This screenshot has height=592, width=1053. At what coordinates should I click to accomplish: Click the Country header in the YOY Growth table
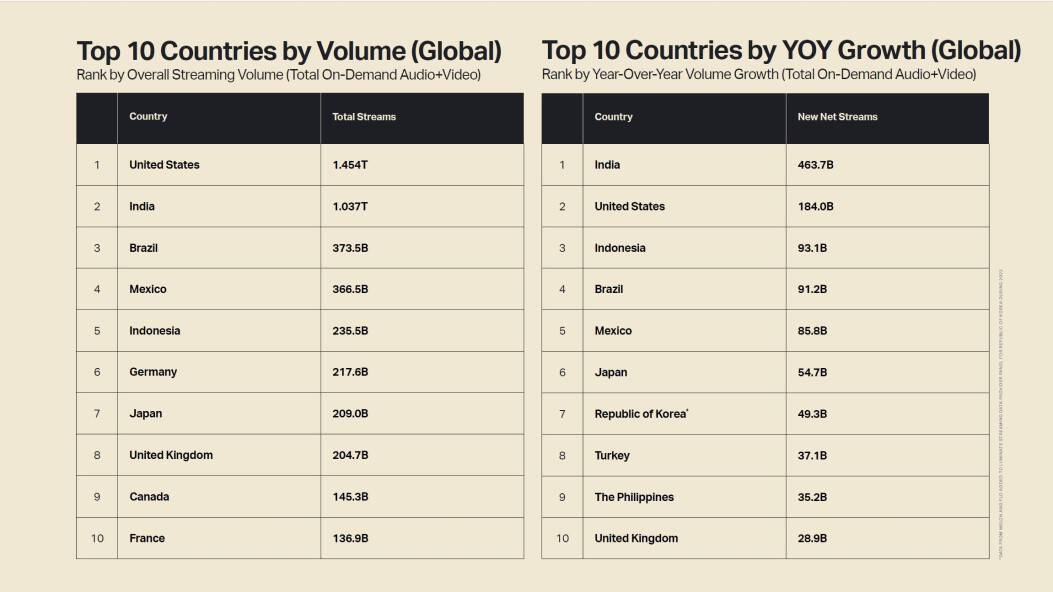coord(613,117)
